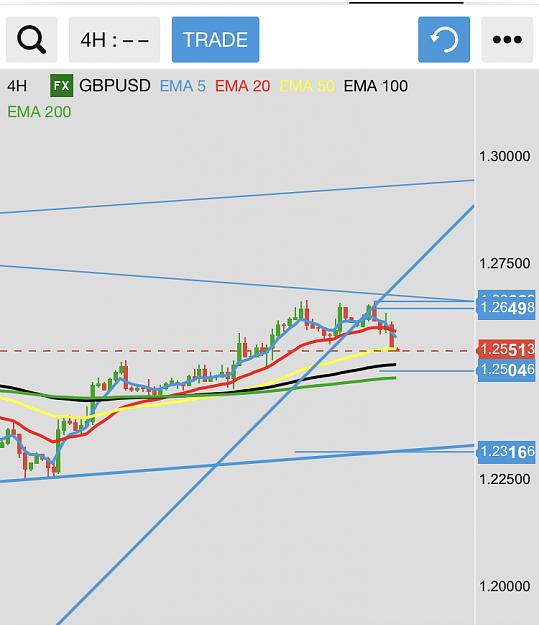Select the red 1.25513 current price tag

click(506, 350)
